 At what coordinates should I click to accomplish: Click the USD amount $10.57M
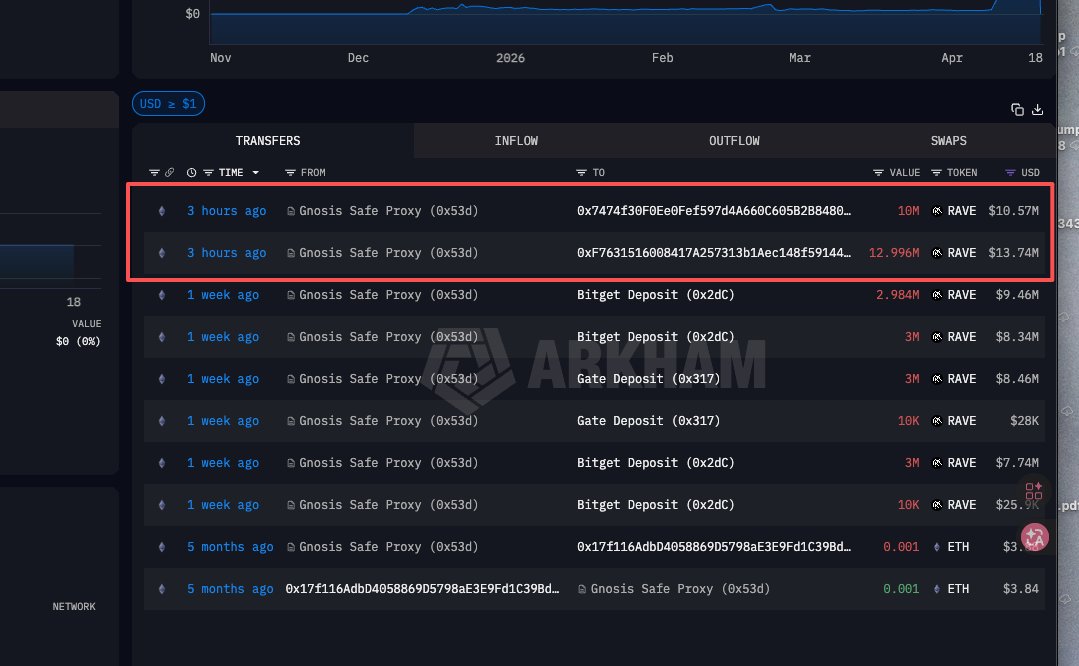pyautogui.click(x=1014, y=211)
